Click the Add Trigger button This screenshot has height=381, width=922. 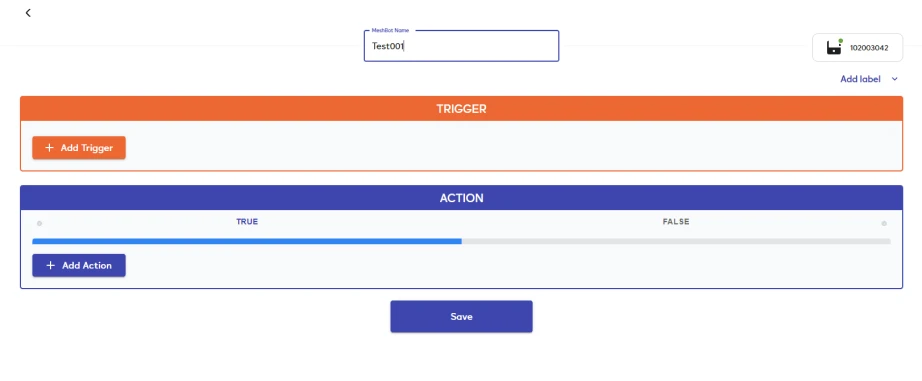[x=79, y=148]
